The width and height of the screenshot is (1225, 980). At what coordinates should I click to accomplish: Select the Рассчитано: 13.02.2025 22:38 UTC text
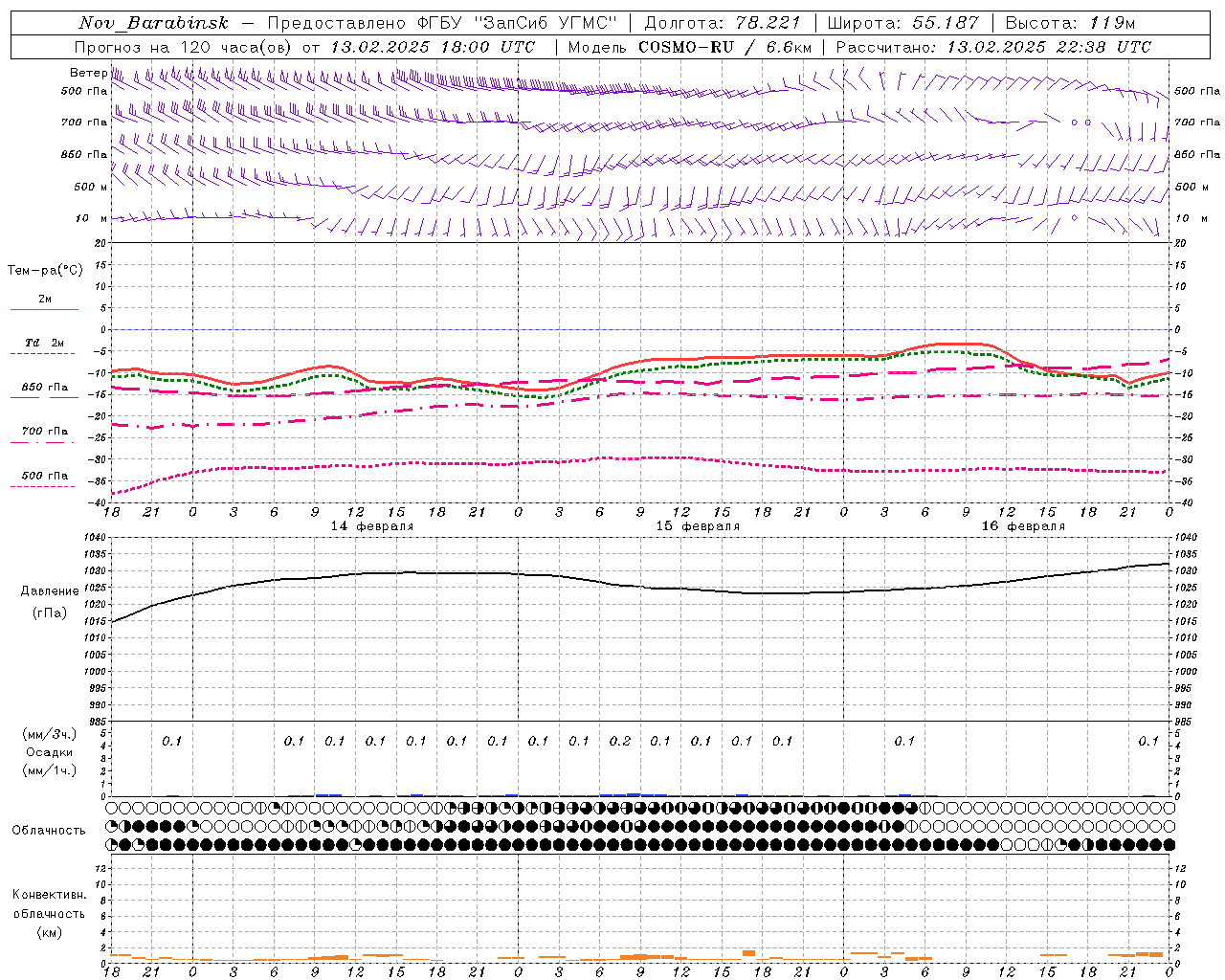coord(993,47)
